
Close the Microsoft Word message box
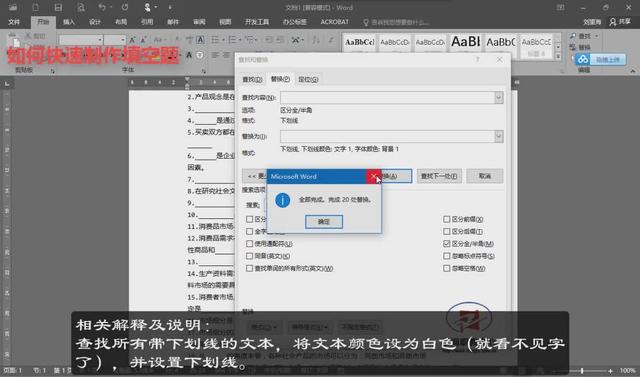tap(373, 177)
